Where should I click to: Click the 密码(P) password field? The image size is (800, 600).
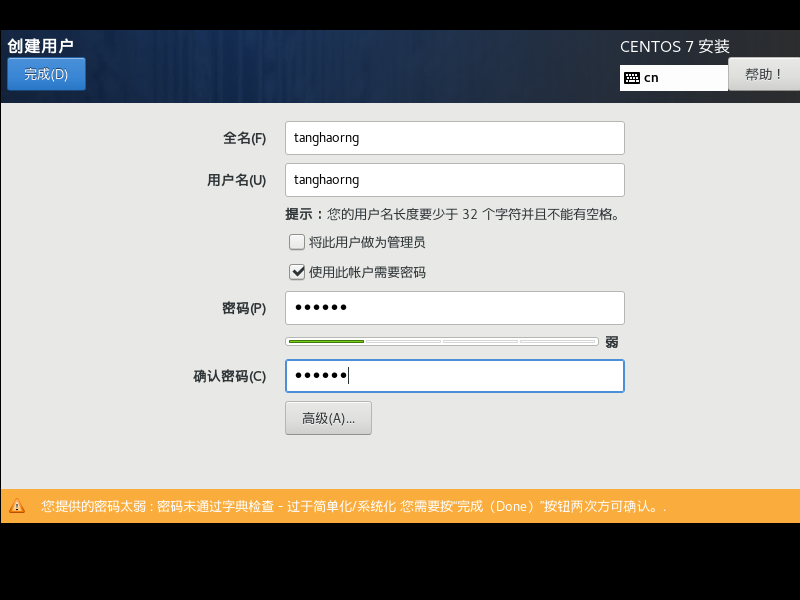tap(454, 308)
